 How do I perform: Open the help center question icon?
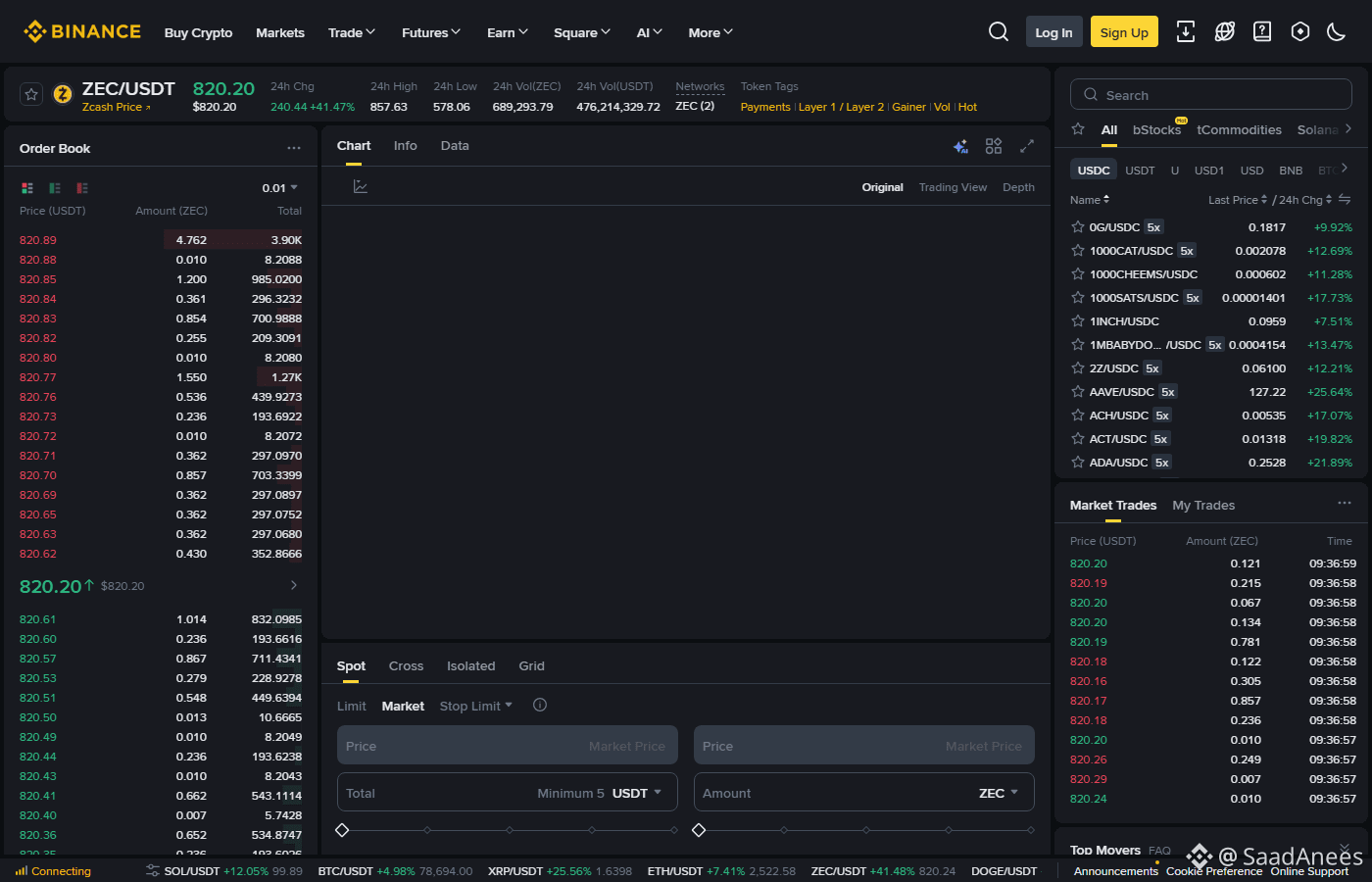tap(1262, 31)
